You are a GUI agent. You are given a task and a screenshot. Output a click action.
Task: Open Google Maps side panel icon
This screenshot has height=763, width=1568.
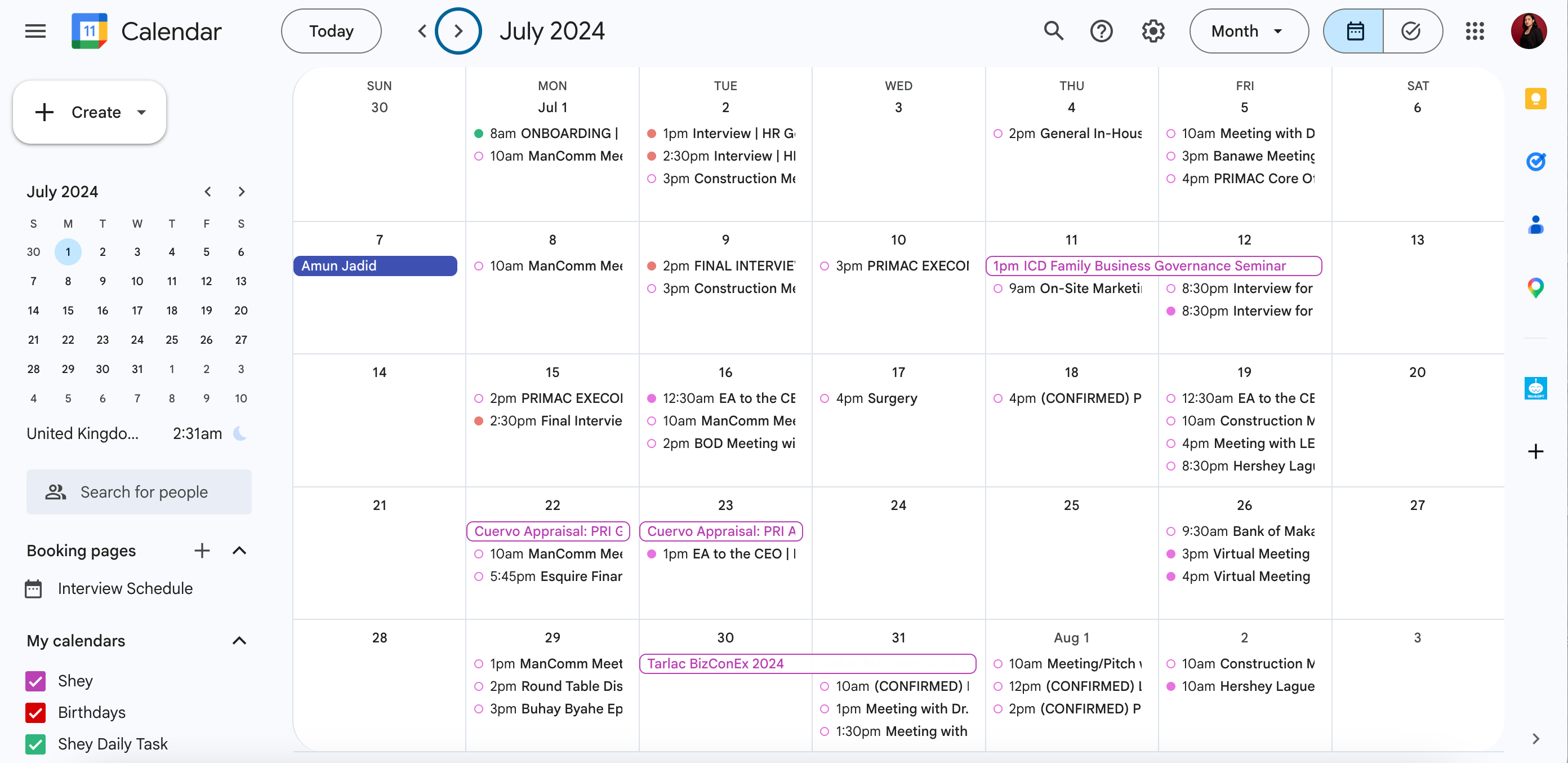pos(1535,288)
